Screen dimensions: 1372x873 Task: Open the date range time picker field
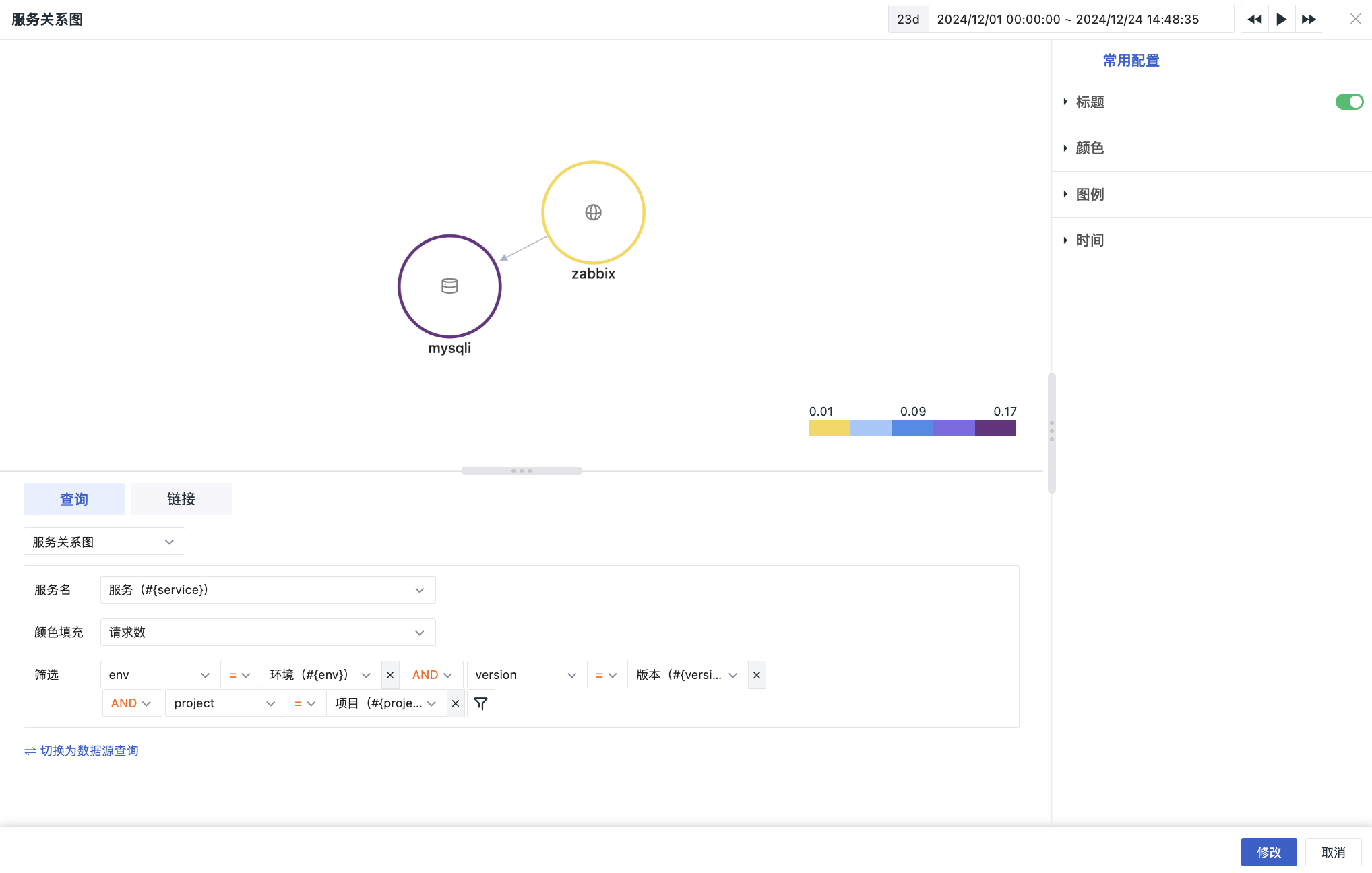1081,20
